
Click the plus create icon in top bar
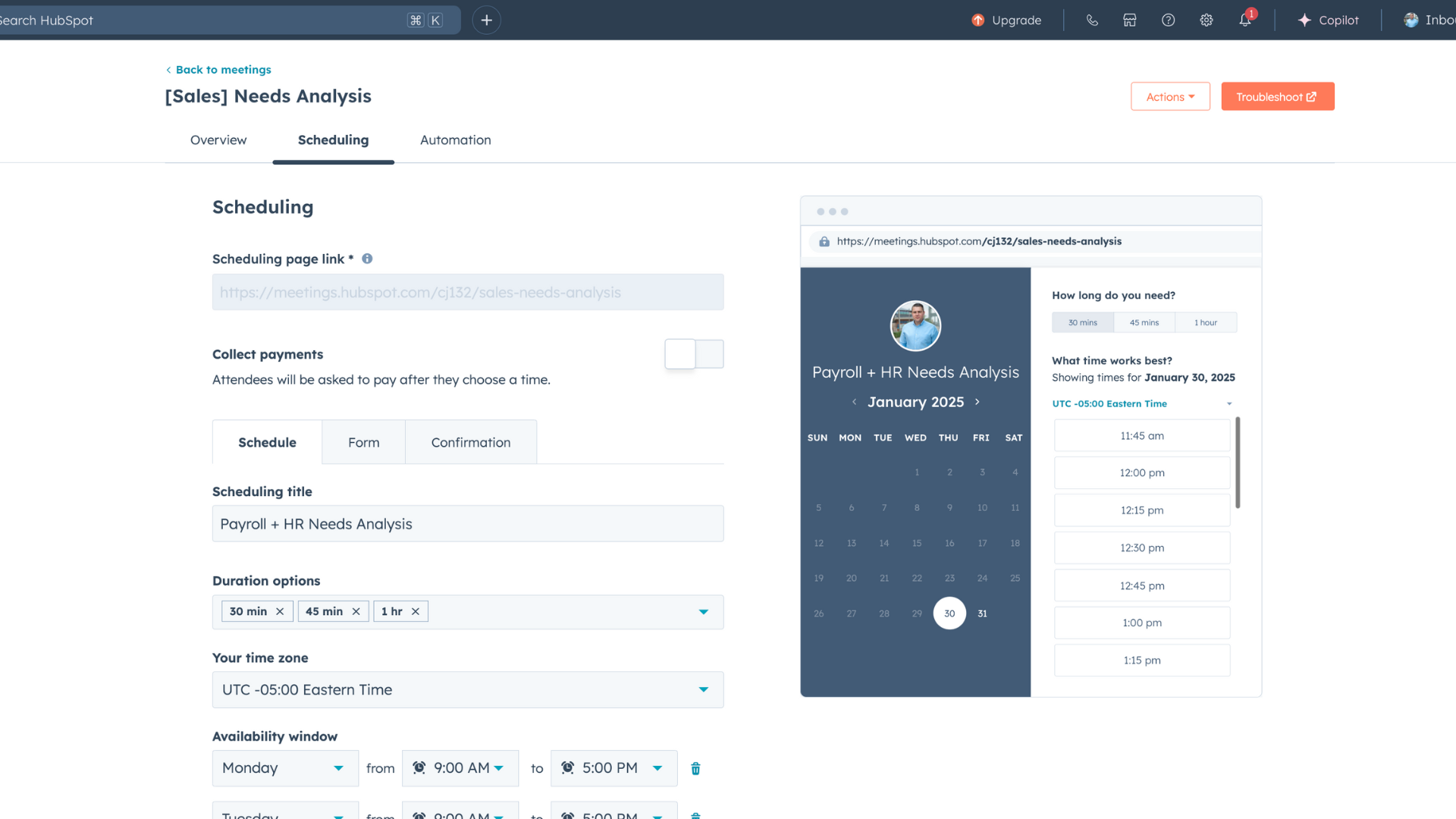(x=487, y=20)
